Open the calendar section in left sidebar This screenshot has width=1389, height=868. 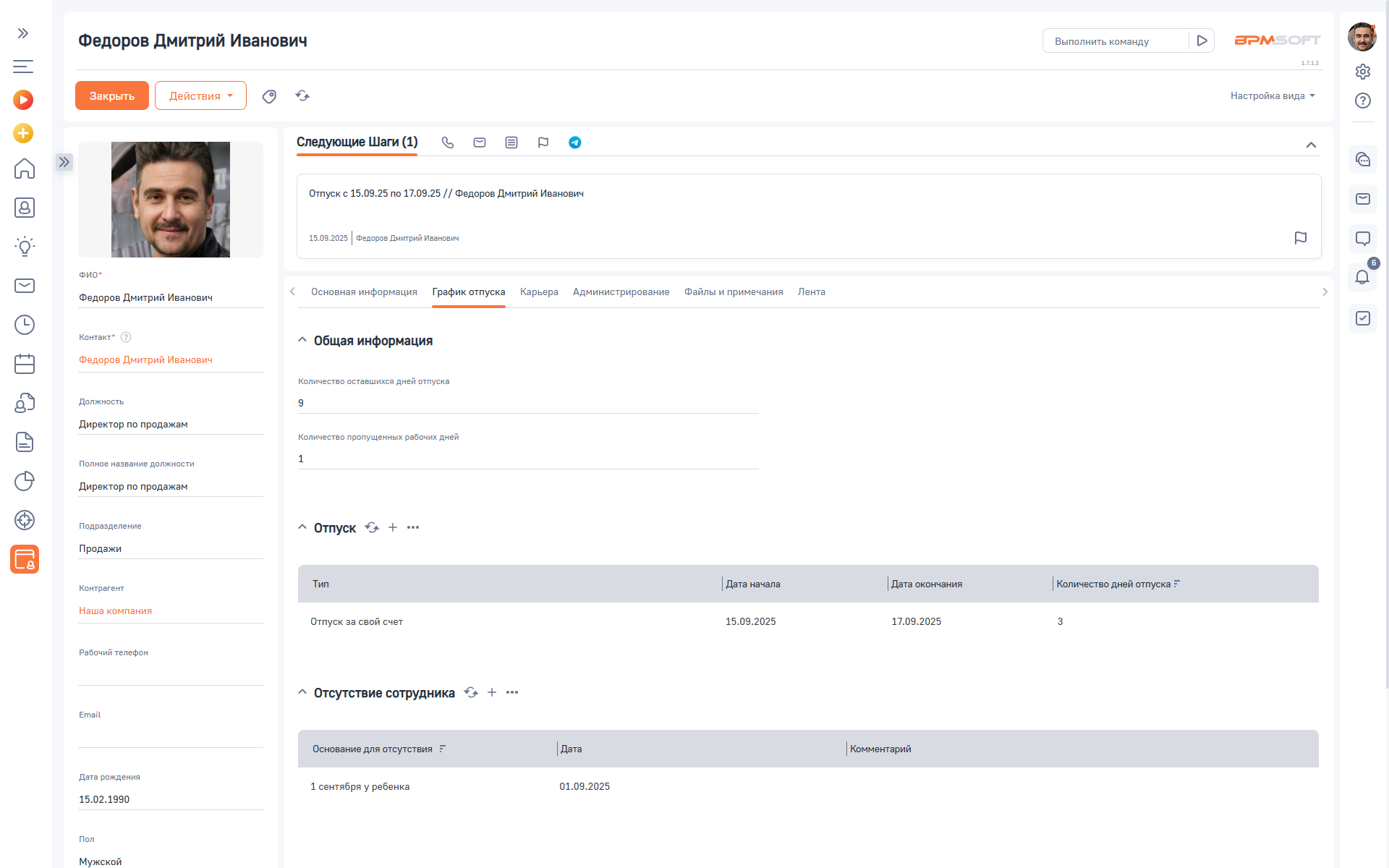(x=25, y=364)
